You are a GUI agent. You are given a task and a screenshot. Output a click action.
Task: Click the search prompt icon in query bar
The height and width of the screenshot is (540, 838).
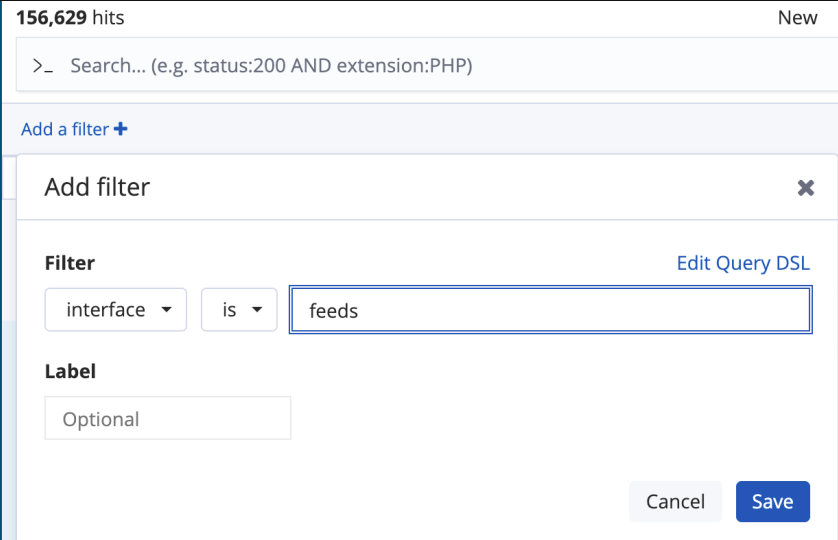coord(42,66)
